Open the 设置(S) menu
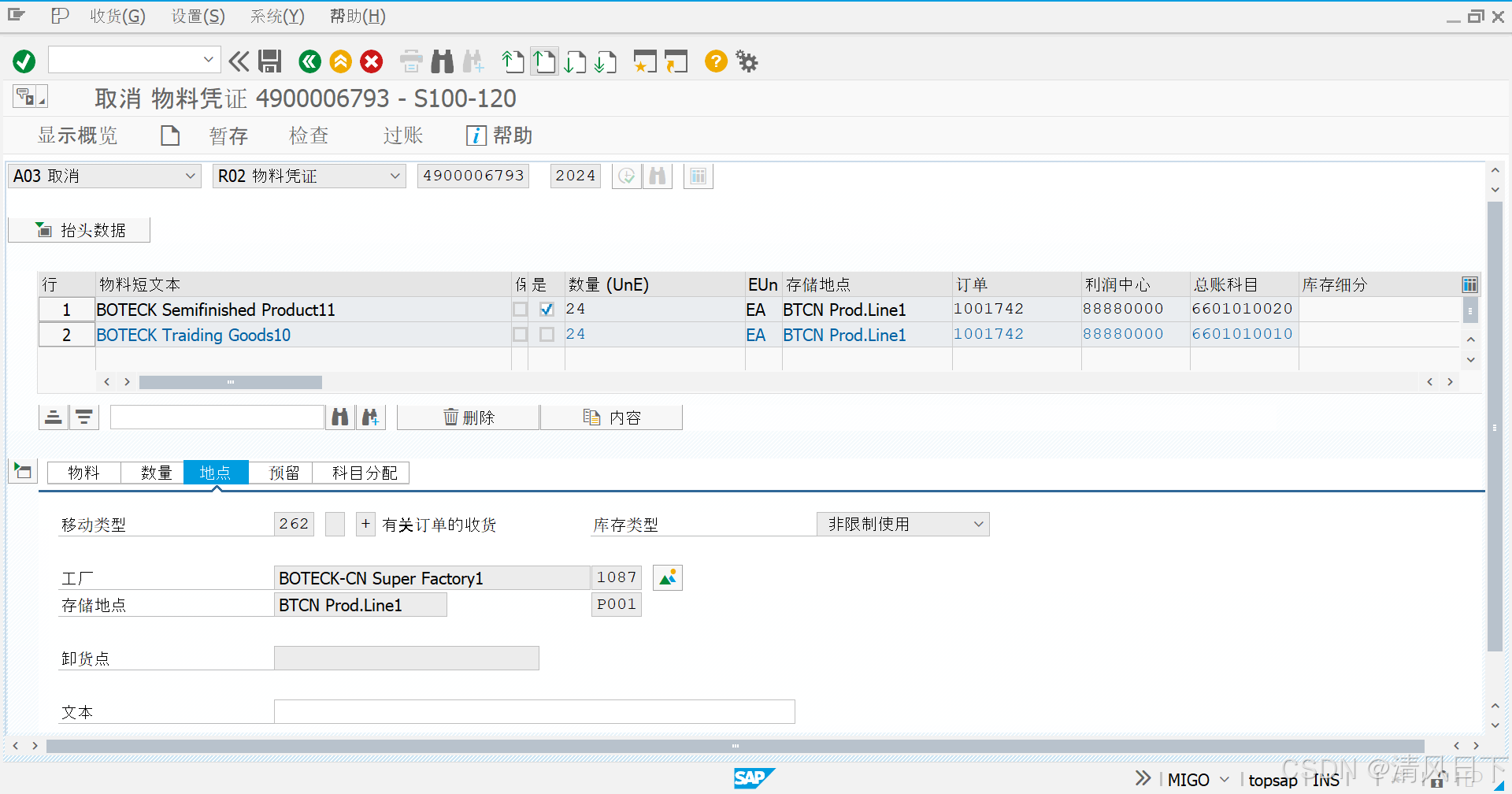 [x=198, y=16]
